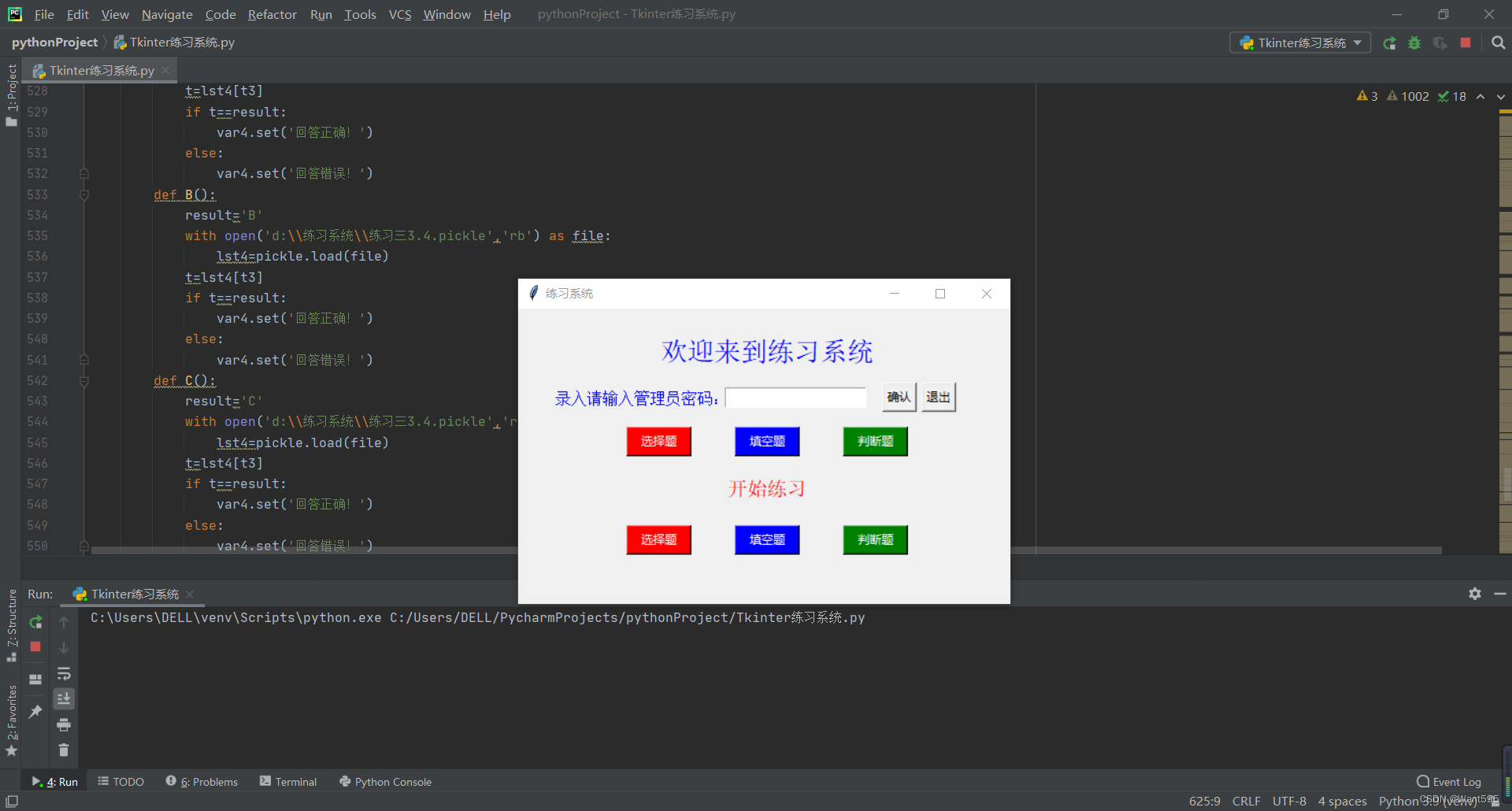Click lower green 判断题 button under 开始练习
1512x811 pixels.
tap(875, 539)
